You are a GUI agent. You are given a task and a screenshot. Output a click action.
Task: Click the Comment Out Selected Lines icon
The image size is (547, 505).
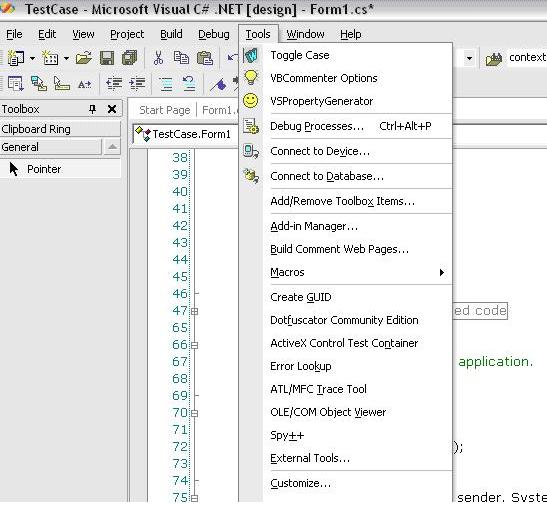166,84
